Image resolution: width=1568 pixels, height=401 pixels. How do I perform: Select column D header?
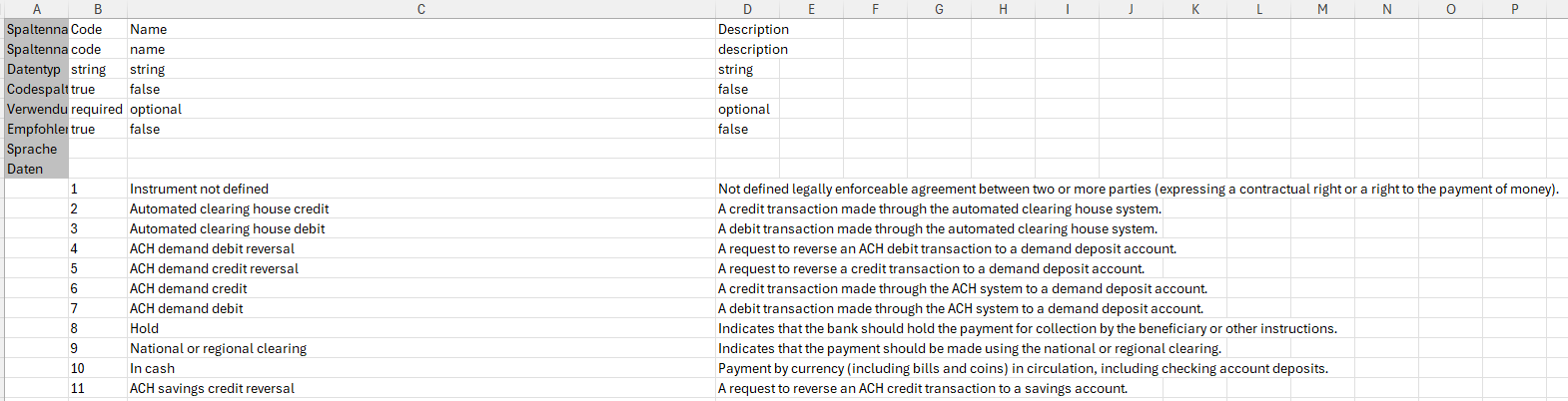coord(747,9)
